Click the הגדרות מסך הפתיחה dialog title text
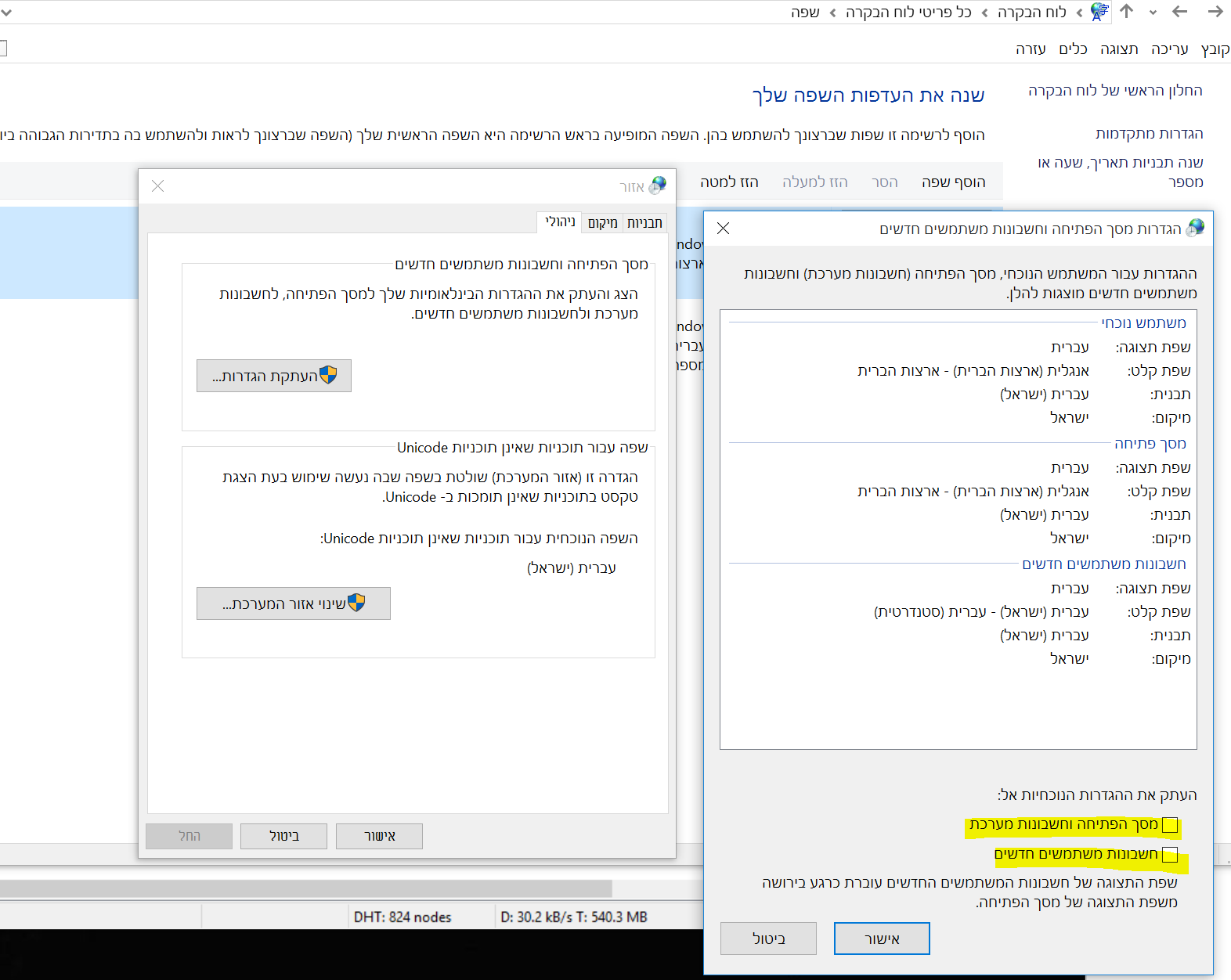The width and height of the screenshot is (1231, 980). [x=1031, y=229]
